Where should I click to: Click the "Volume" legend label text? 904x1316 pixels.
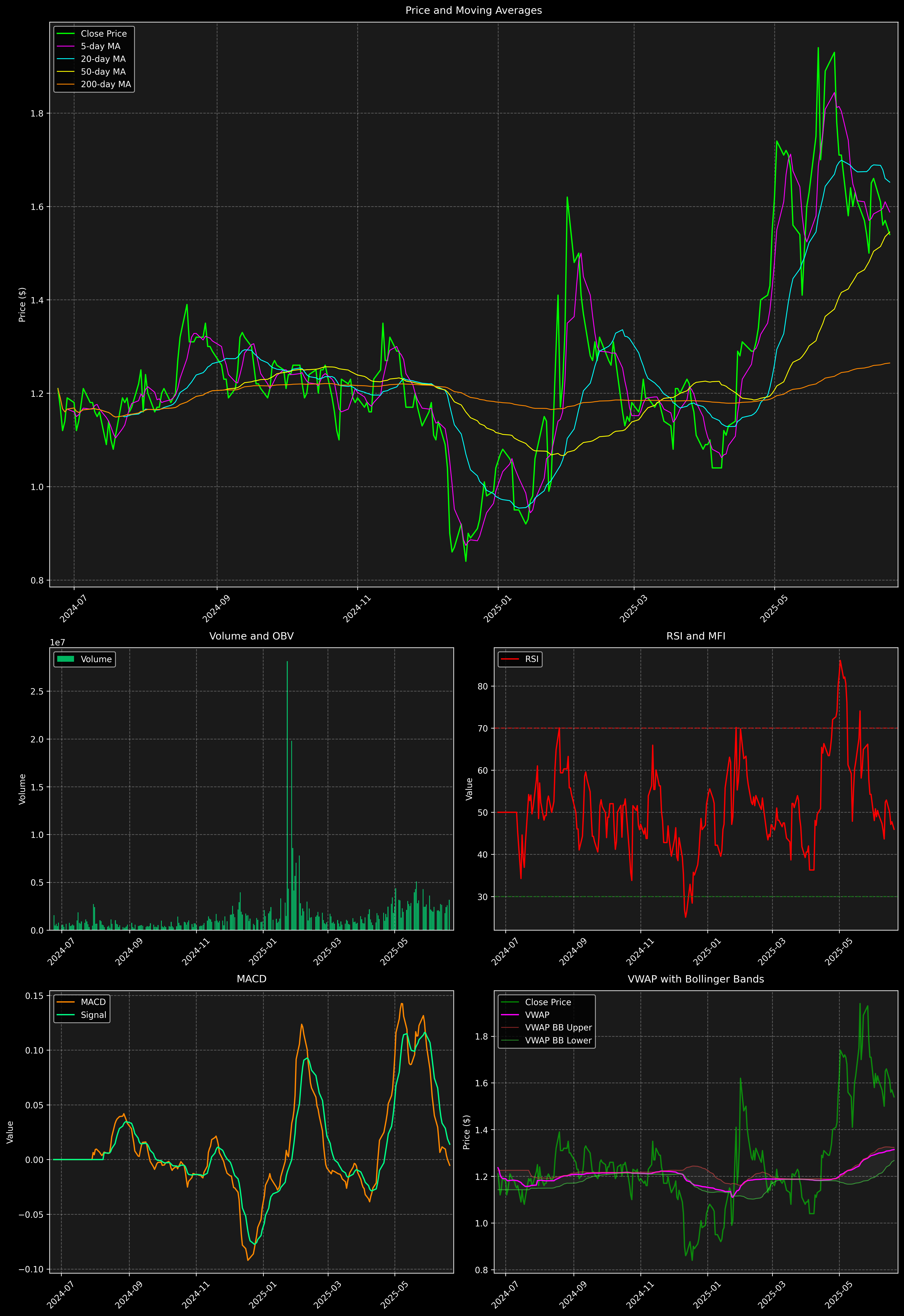(x=96, y=659)
